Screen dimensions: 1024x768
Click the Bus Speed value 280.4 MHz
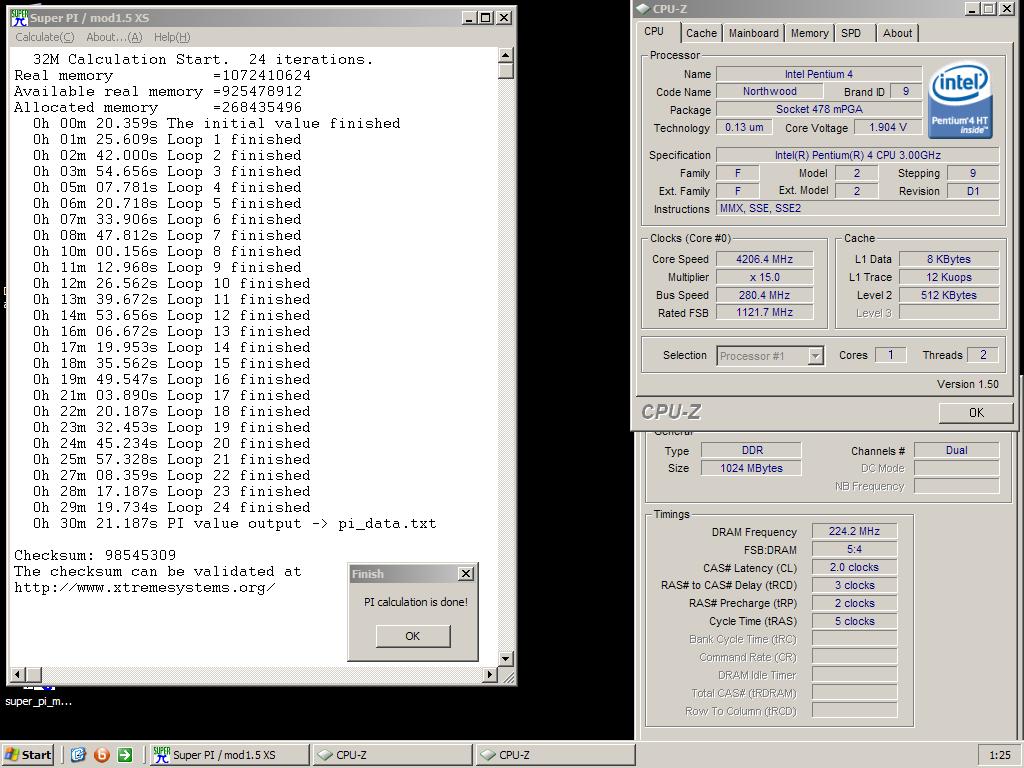tap(765, 295)
